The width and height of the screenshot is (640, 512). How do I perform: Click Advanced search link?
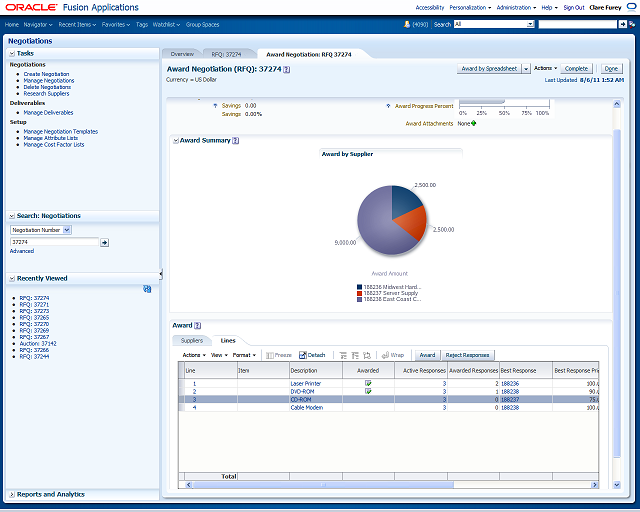click(22, 251)
